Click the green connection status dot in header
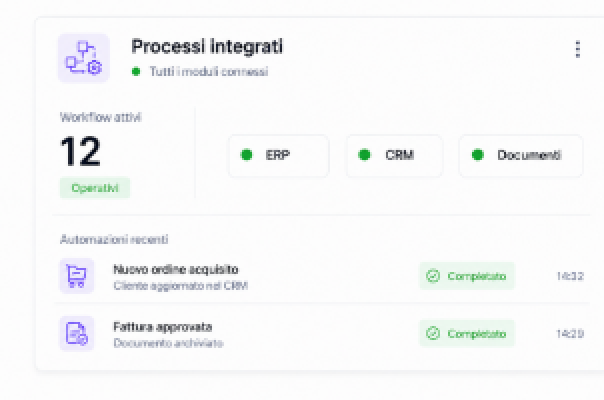This screenshot has height=400, width=604. [136, 71]
